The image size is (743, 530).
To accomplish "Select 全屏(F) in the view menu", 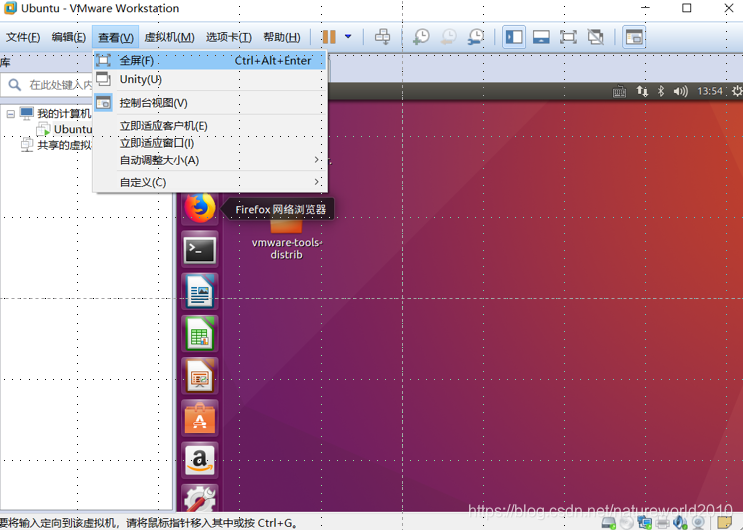I will tap(210, 61).
